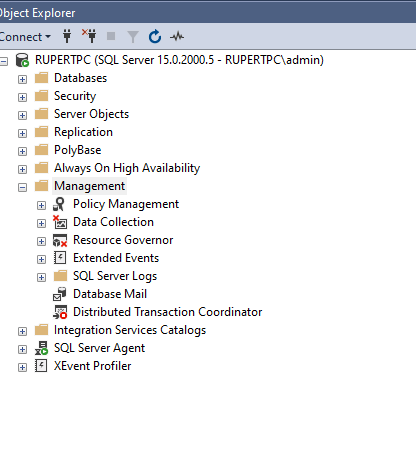Open Activity Monitor pulse icon
Viewport: 416px width, 459px height.
point(177,36)
